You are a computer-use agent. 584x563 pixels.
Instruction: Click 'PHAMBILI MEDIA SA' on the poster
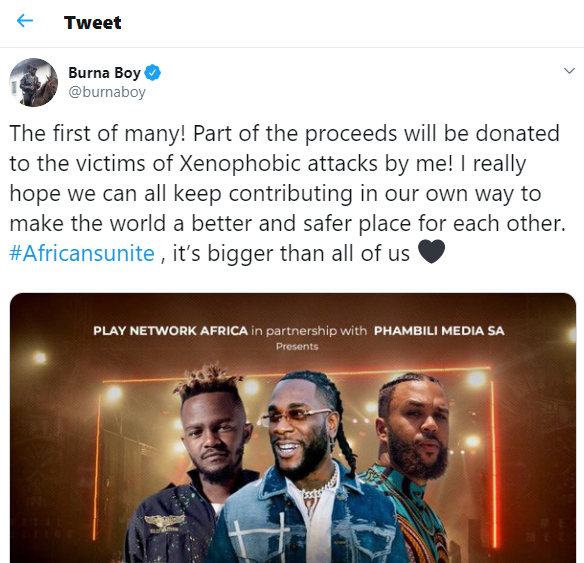439,331
